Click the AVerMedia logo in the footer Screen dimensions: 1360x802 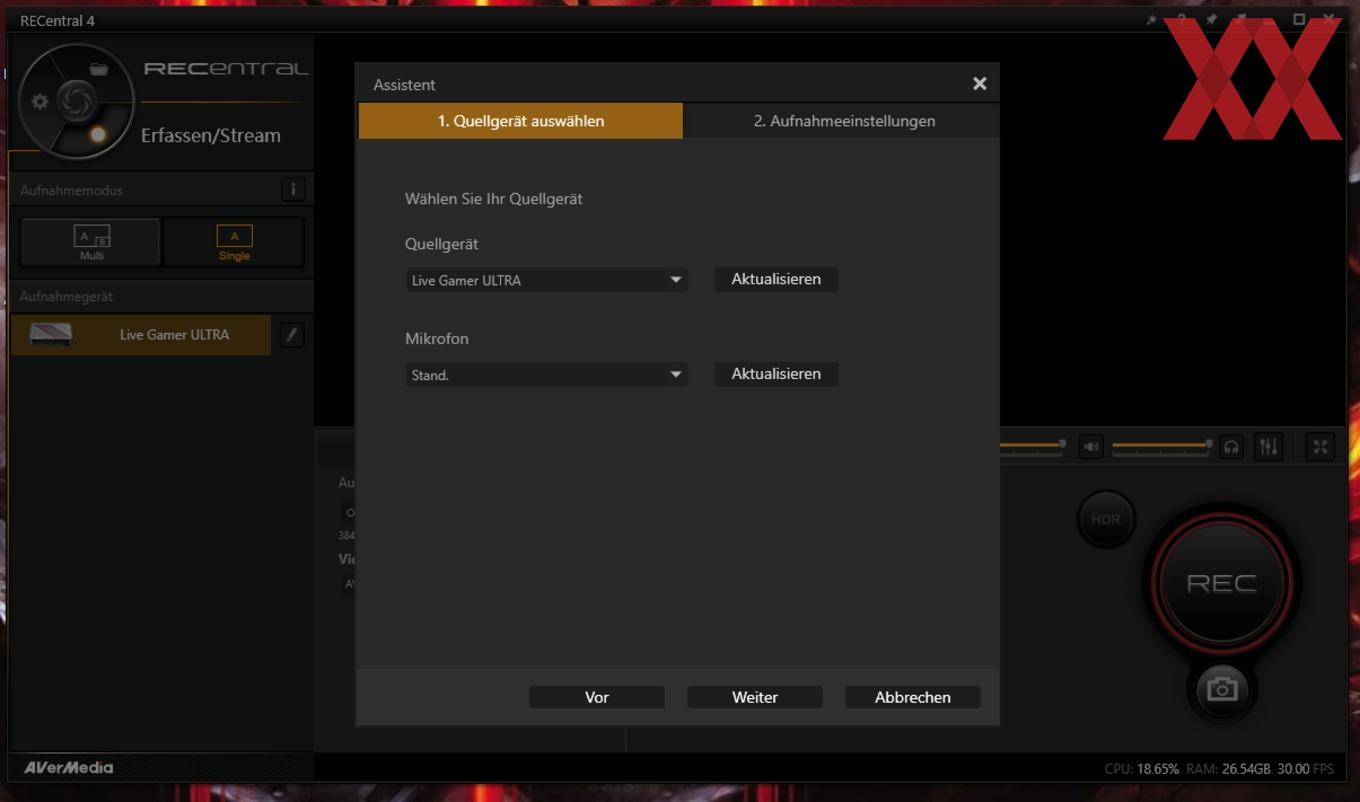pos(69,768)
